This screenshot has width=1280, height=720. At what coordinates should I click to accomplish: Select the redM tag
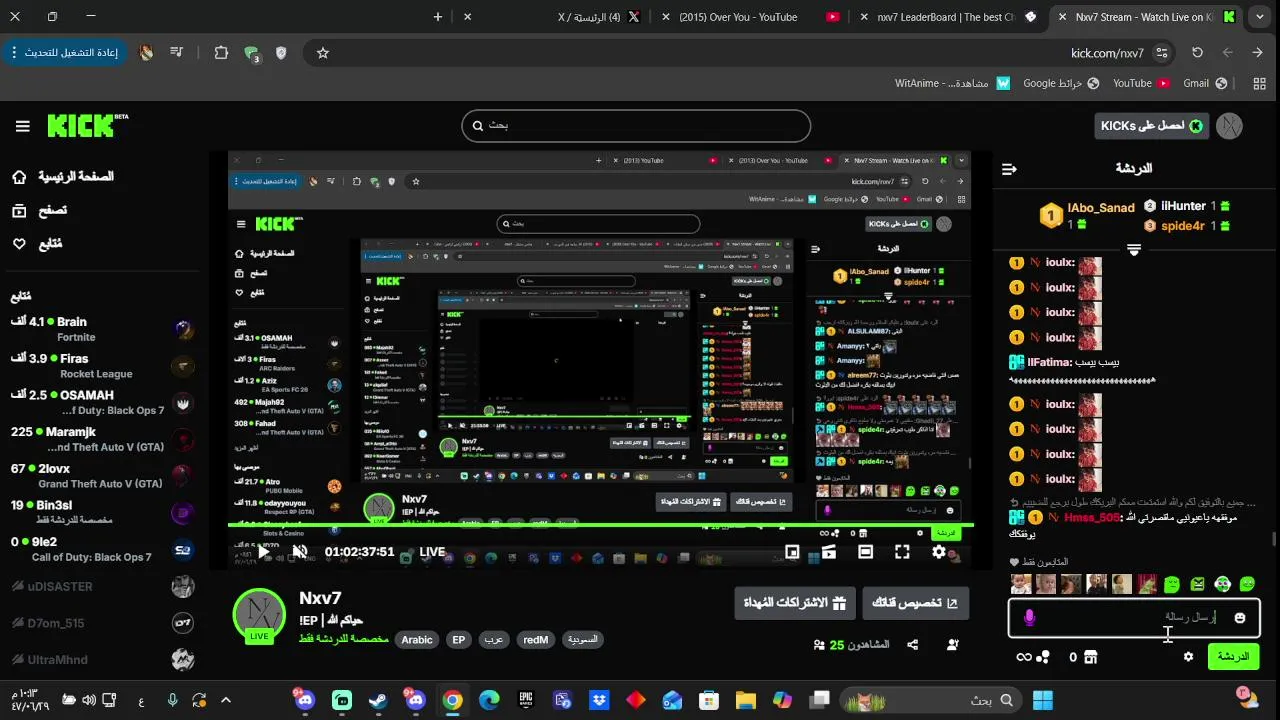[536, 640]
